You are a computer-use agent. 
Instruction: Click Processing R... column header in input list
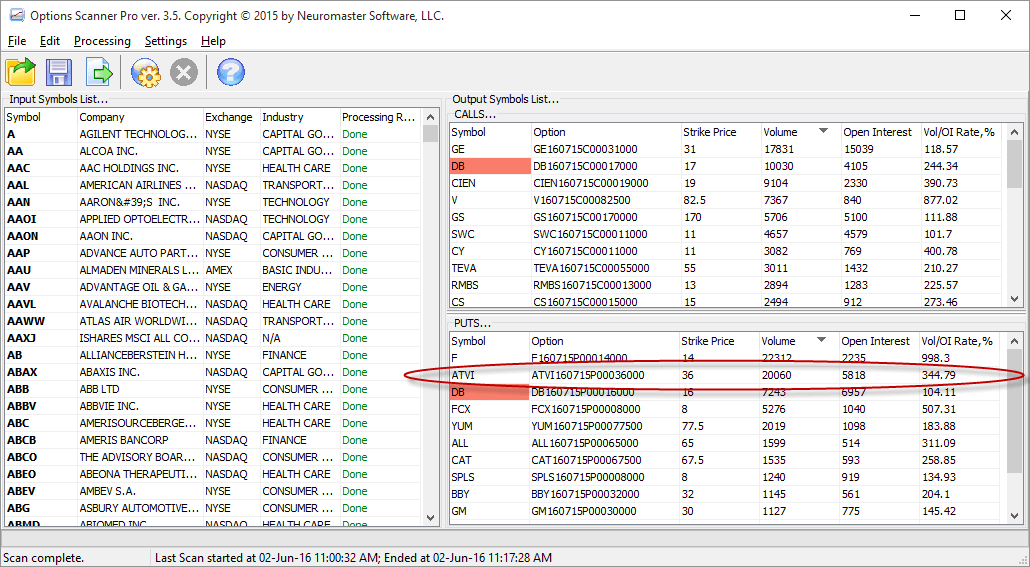tap(380, 117)
